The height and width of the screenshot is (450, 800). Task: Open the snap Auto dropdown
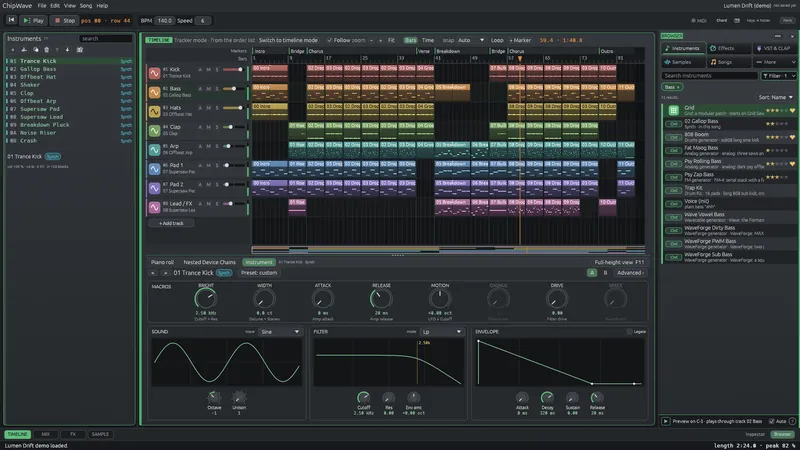coord(471,40)
